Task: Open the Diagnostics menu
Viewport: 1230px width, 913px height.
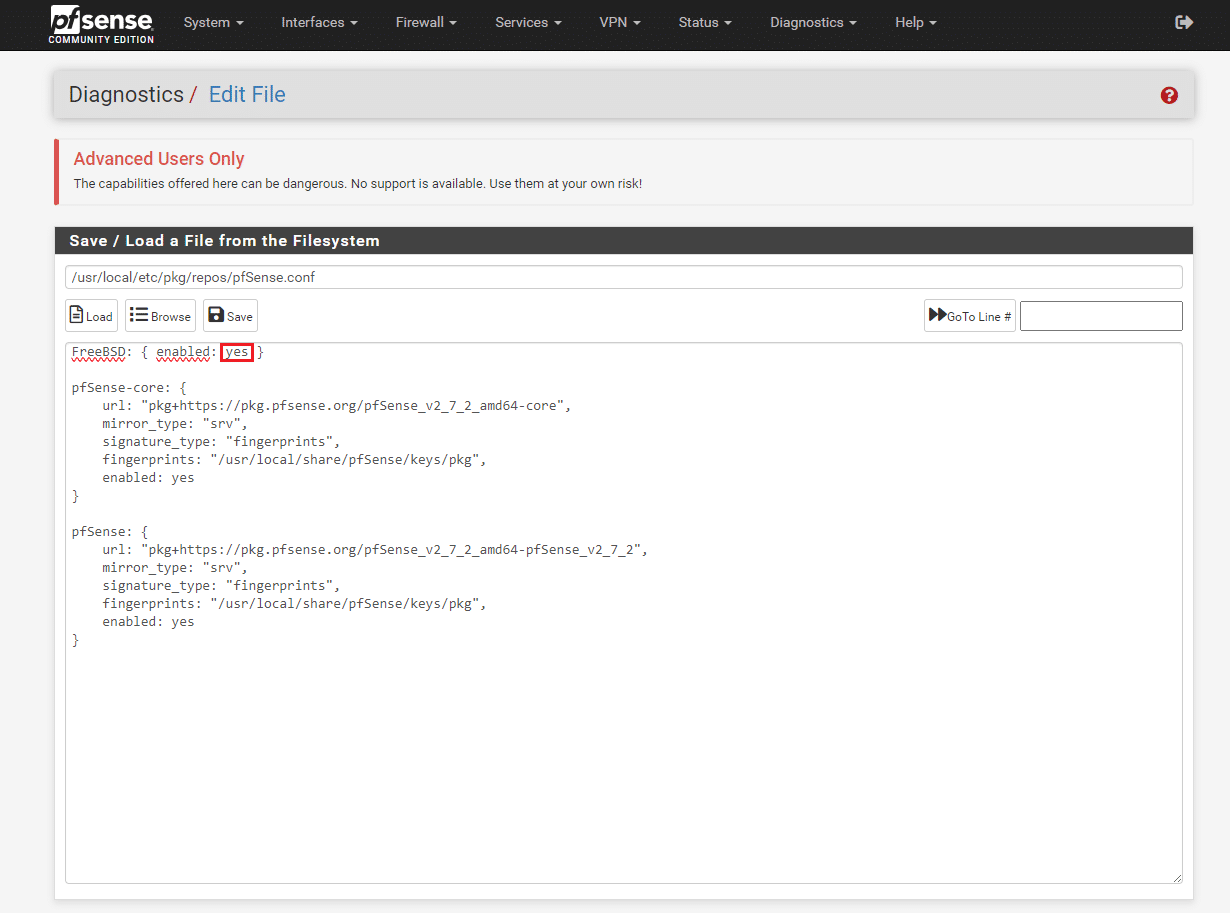Action: point(813,22)
